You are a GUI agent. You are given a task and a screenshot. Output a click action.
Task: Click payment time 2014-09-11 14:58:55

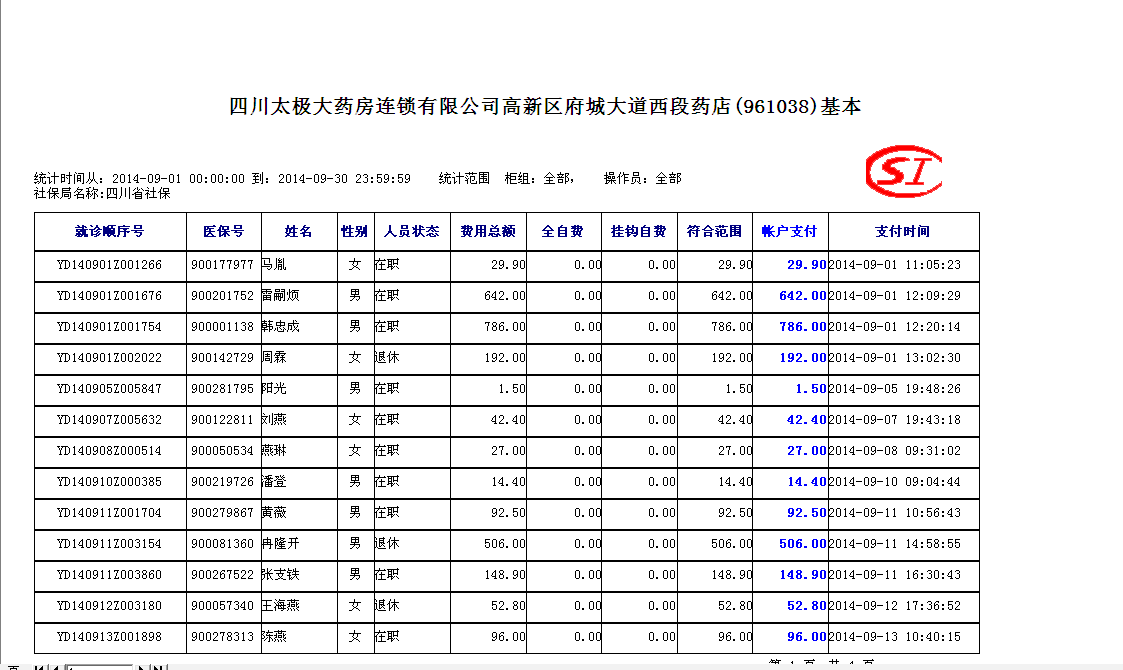pyautogui.click(x=895, y=544)
